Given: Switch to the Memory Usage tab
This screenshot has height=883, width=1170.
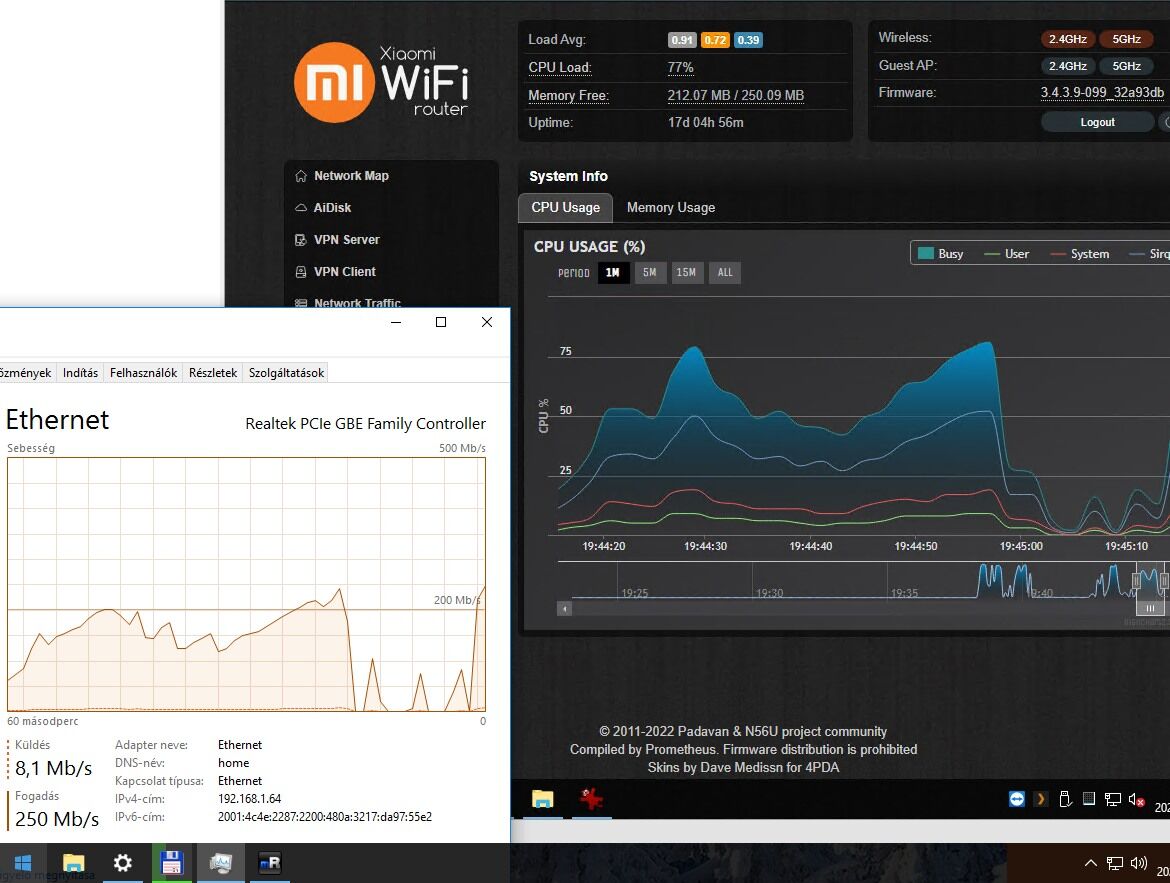Looking at the screenshot, I should coord(671,208).
